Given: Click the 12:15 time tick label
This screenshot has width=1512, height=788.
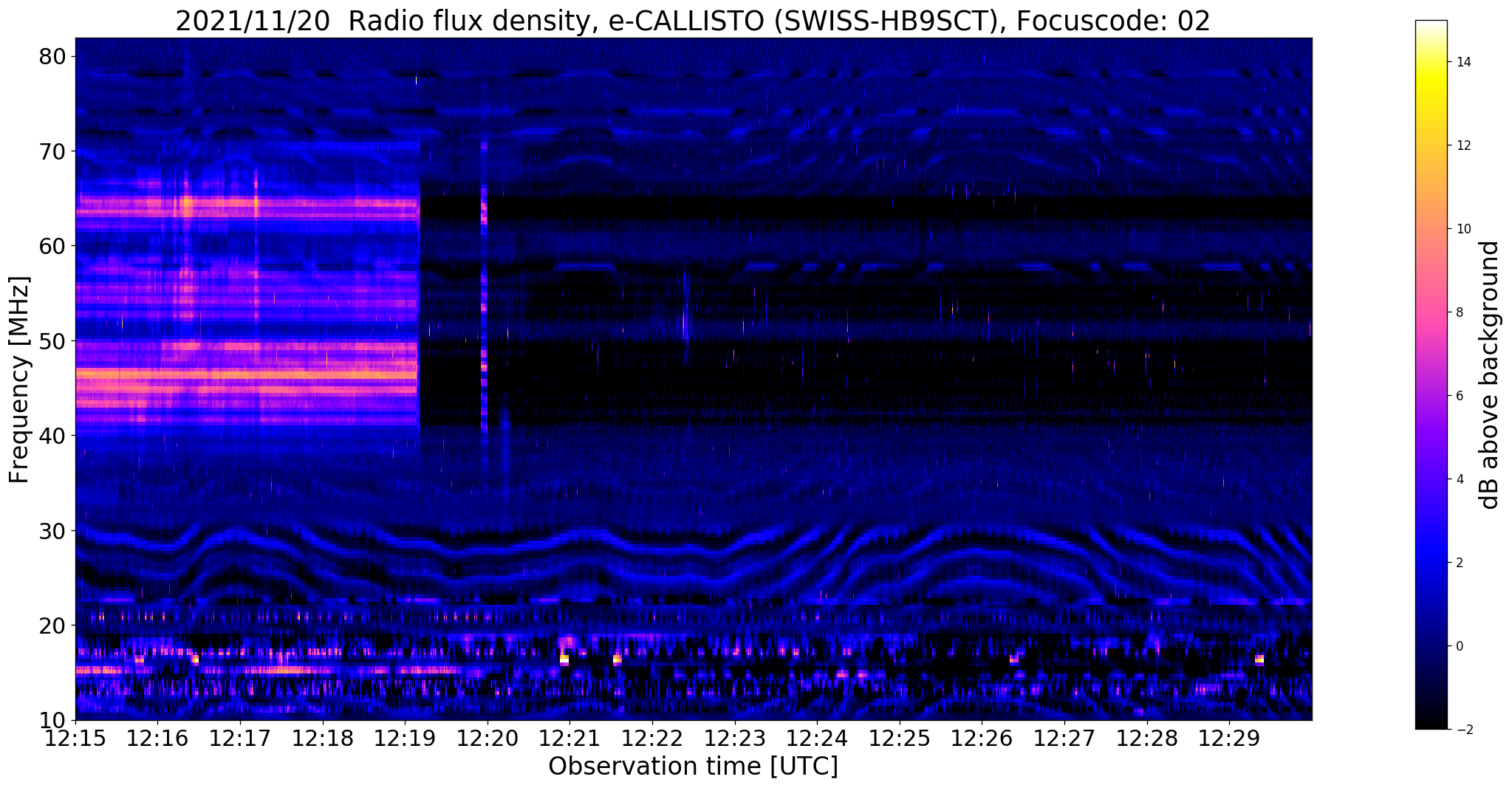Looking at the screenshot, I should (x=75, y=738).
